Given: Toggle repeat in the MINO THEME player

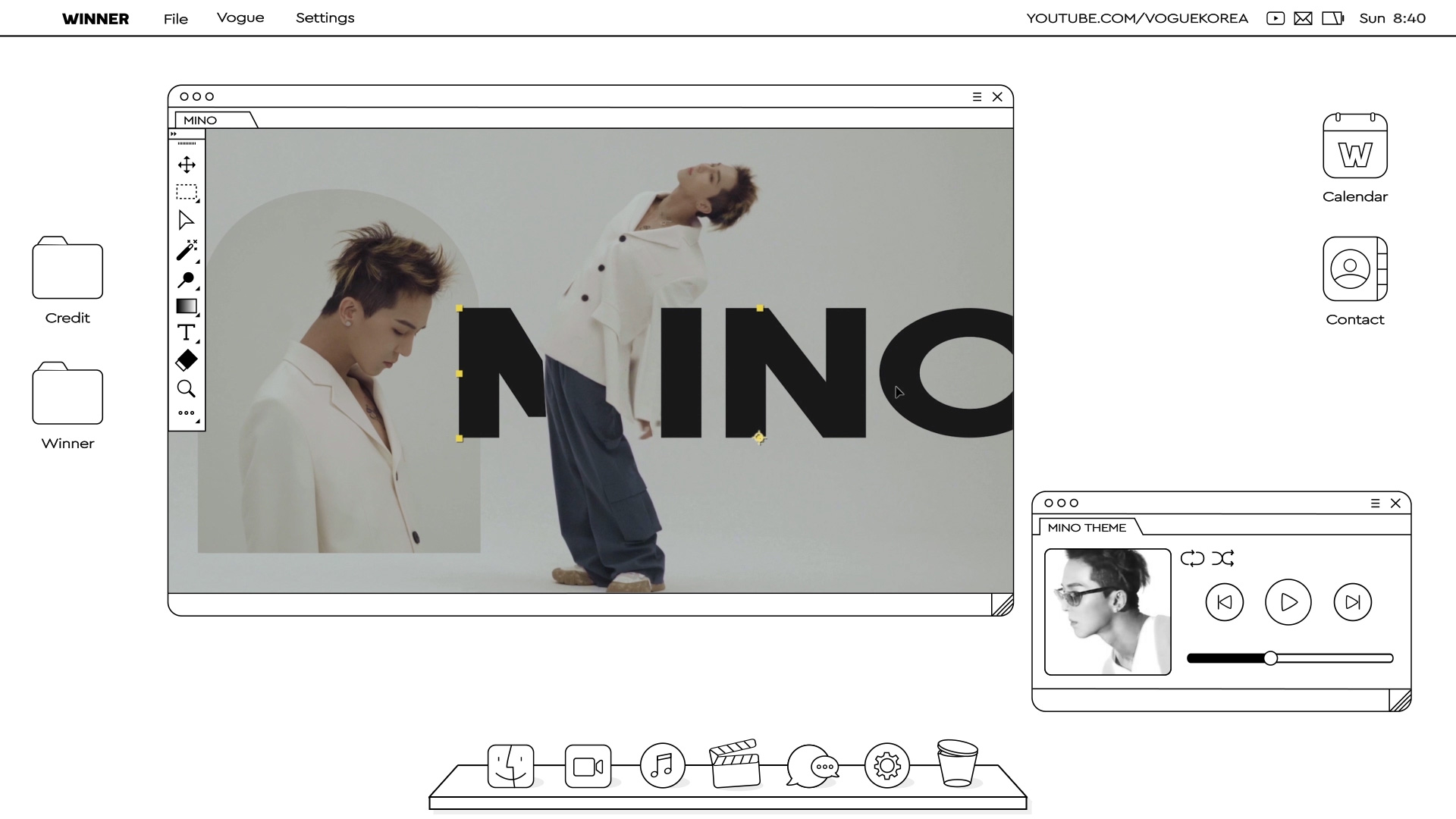Looking at the screenshot, I should coord(1192,559).
